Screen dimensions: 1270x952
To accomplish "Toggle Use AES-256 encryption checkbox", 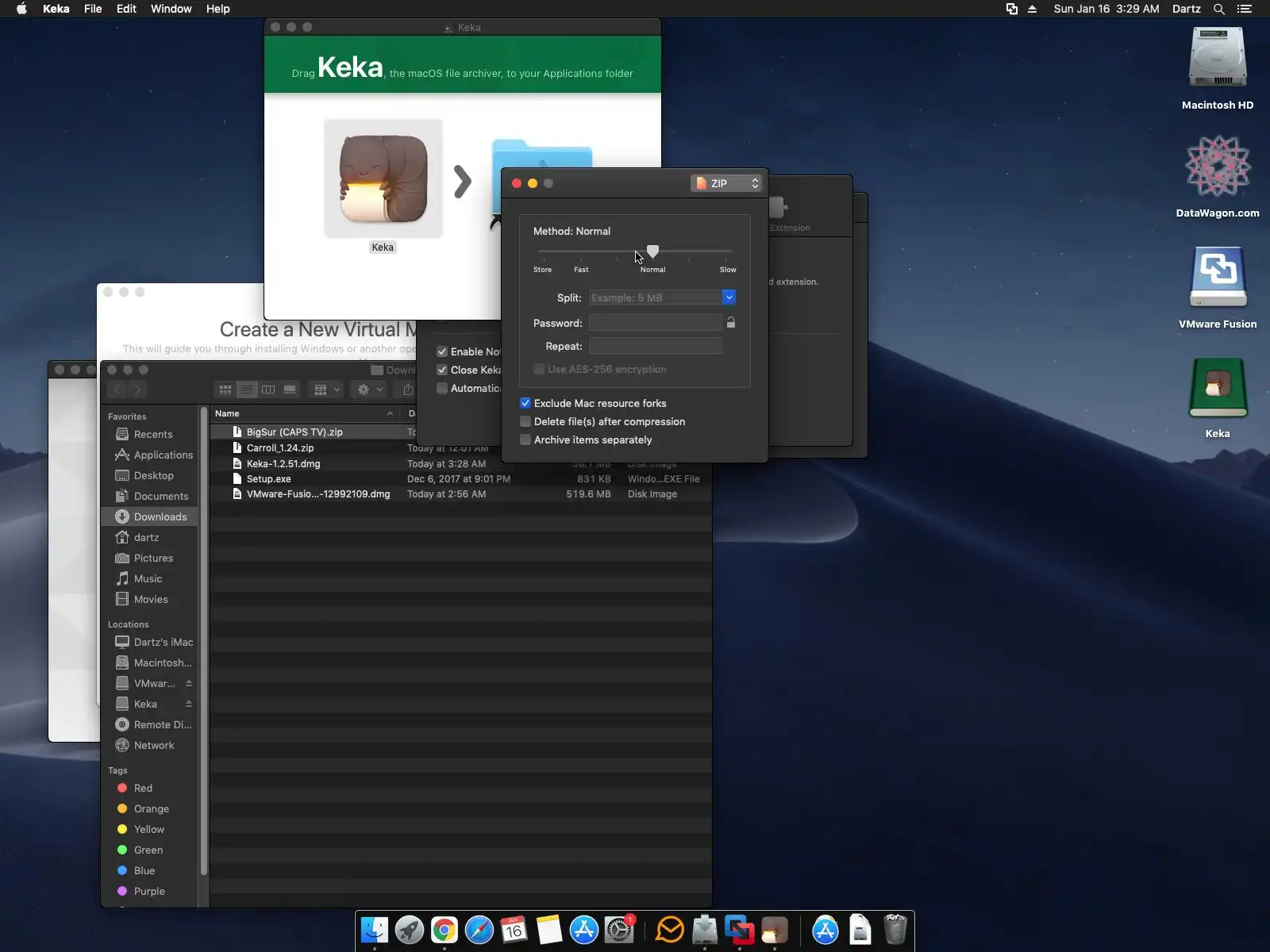I will pos(539,369).
